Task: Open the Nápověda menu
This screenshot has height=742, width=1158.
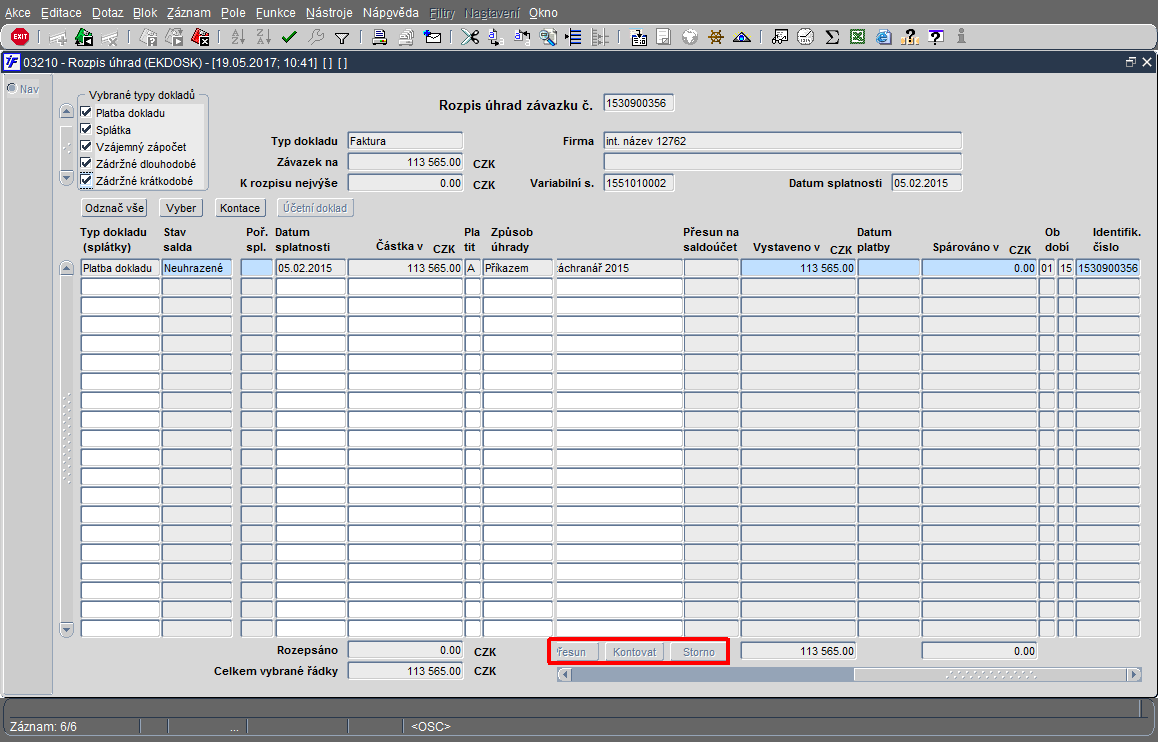Action: [x=391, y=13]
